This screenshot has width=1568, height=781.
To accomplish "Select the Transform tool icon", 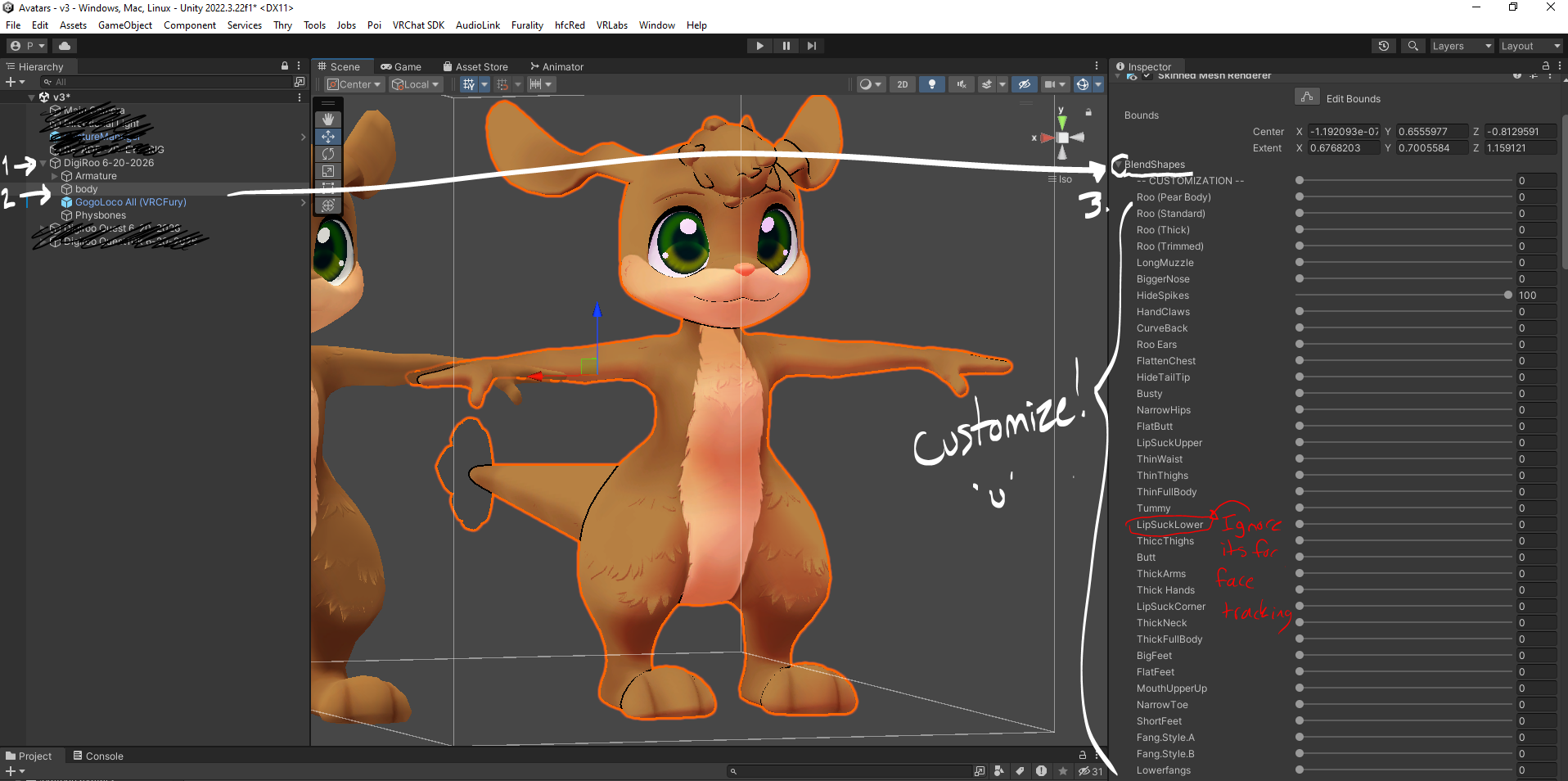I will [x=328, y=205].
